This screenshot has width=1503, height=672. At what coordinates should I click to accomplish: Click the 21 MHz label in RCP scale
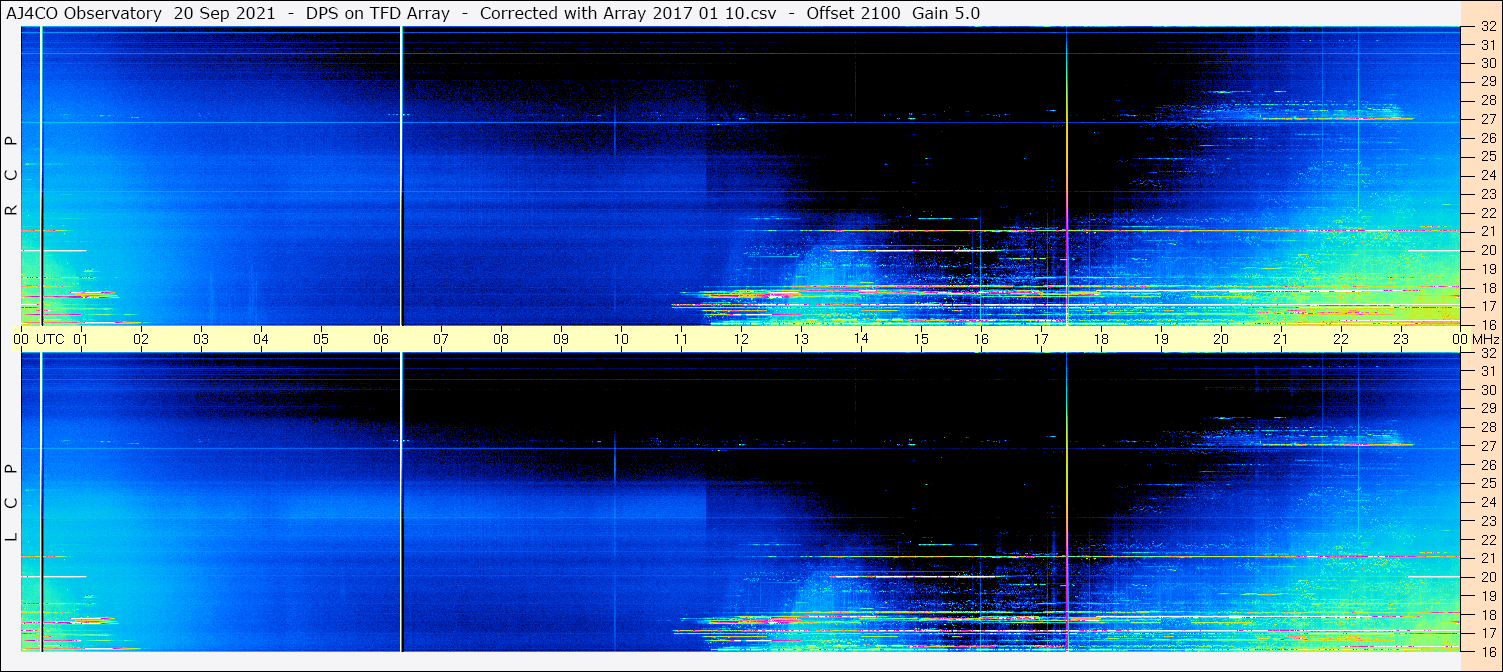coord(1487,231)
